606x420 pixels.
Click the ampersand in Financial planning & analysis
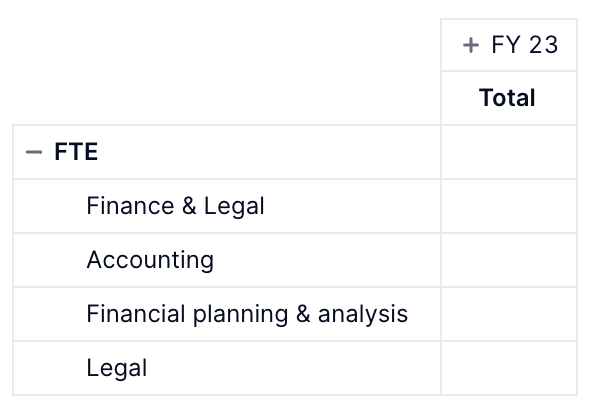tap(303, 314)
